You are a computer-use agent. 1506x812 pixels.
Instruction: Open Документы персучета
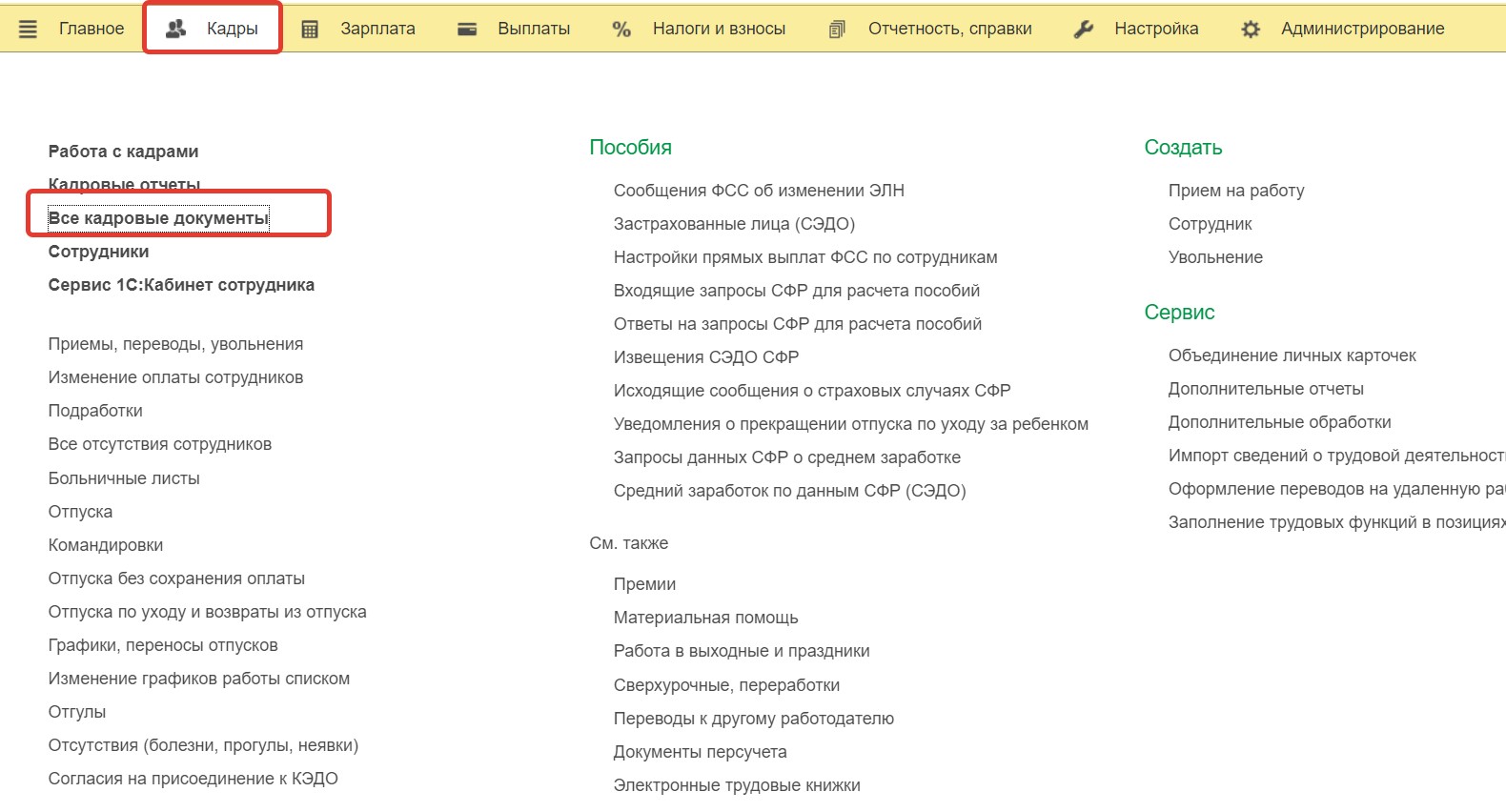tap(701, 752)
